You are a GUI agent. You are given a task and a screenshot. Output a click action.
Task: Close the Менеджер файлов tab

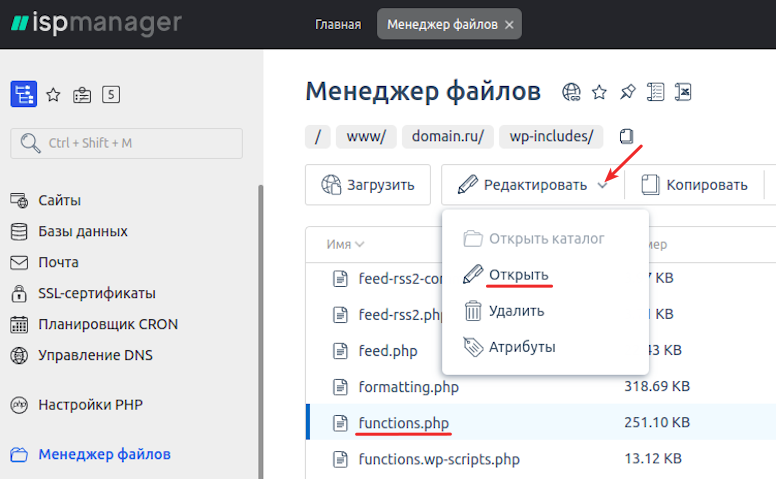(509, 25)
